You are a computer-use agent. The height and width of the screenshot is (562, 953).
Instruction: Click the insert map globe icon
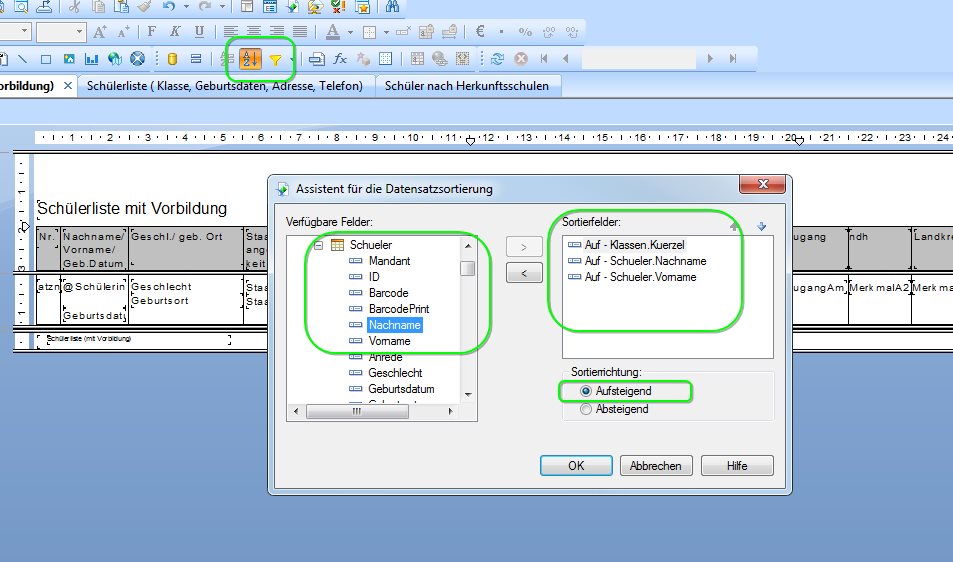coord(115,59)
